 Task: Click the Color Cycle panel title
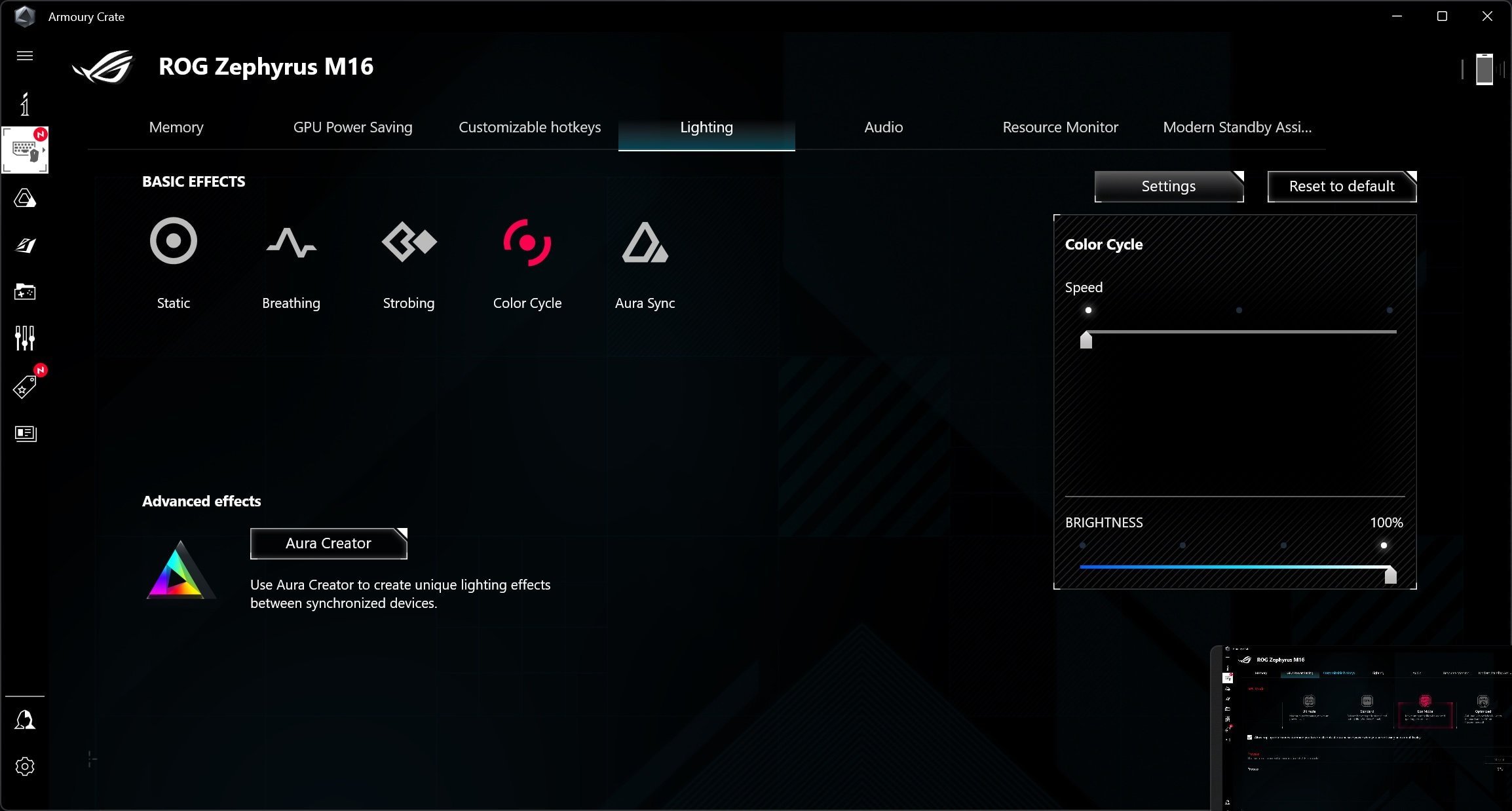click(1104, 245)
